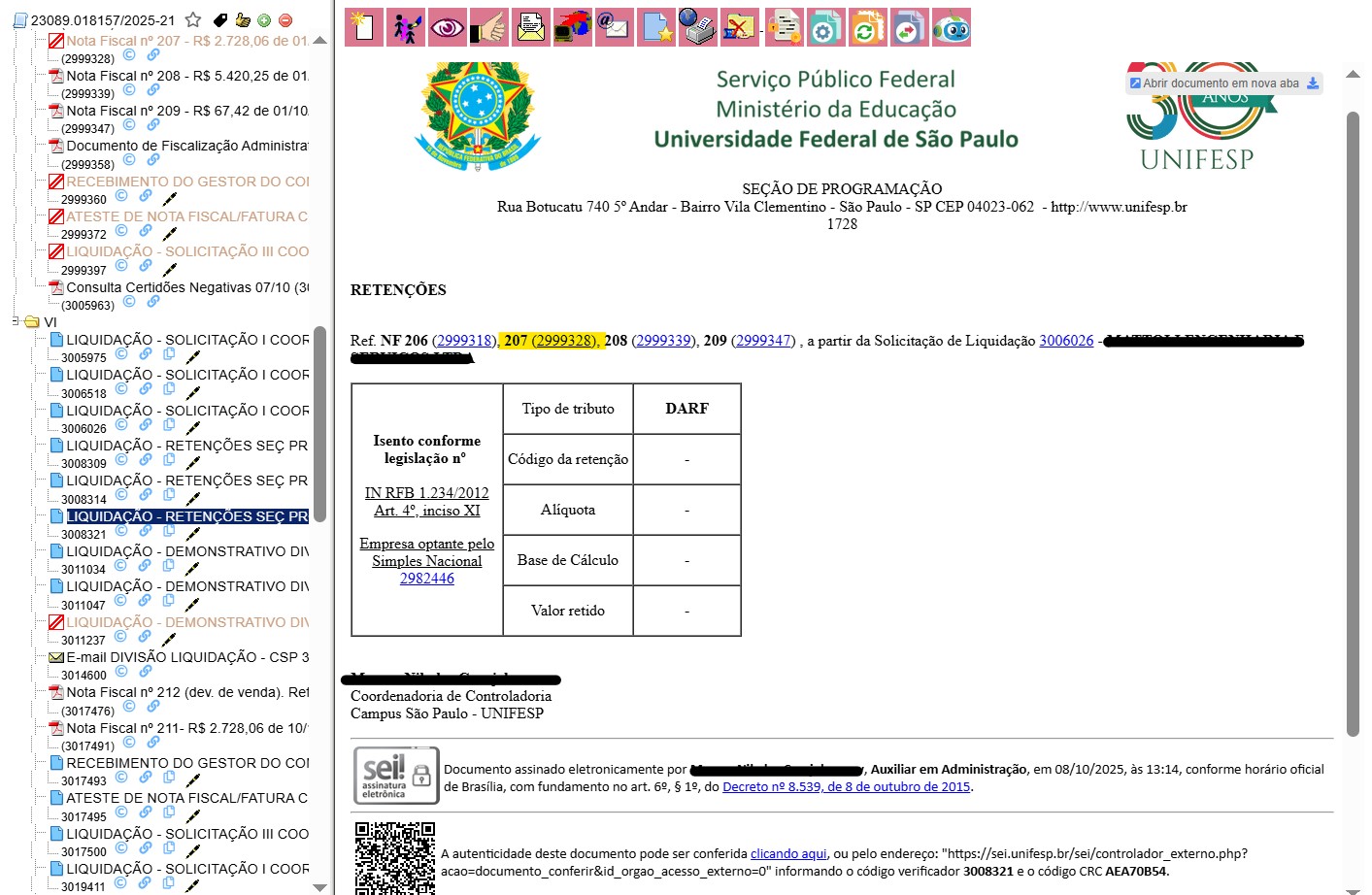Collapse the VI folder in the tree

pyautogui.click(x=17, y=321)
